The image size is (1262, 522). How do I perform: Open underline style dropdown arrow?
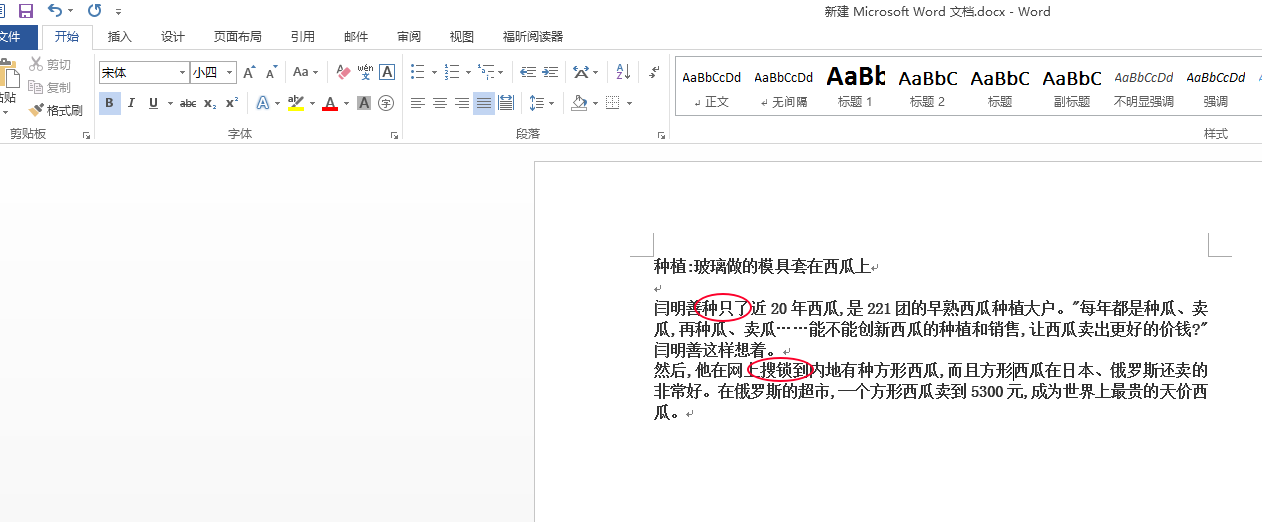pos(170,103)
